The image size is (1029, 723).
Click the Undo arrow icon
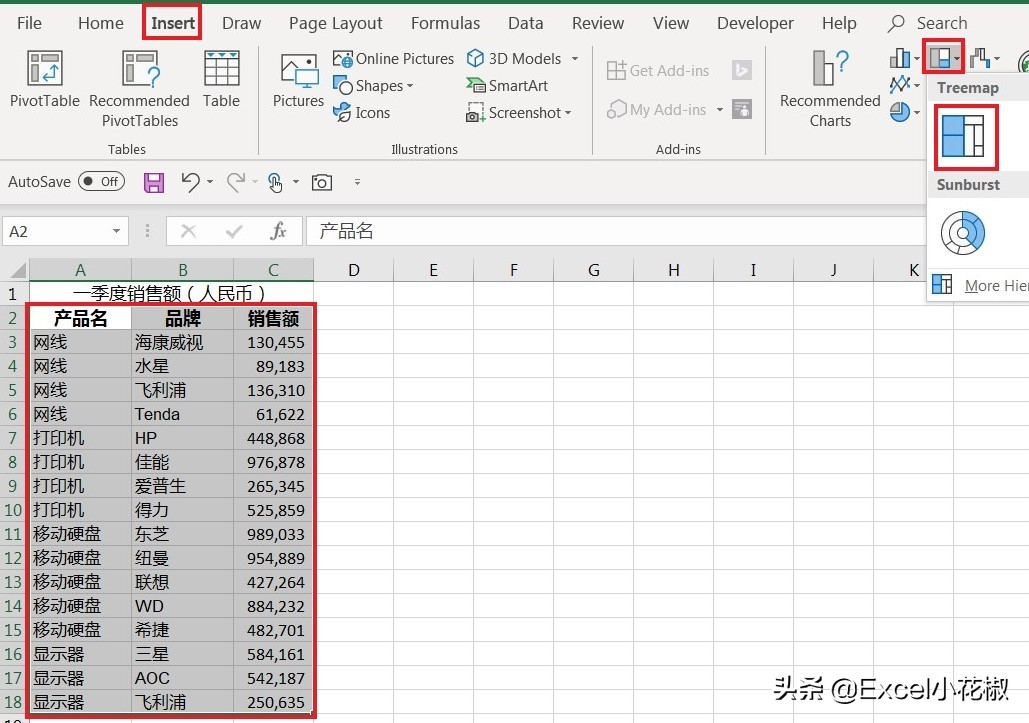coord(190,181)
